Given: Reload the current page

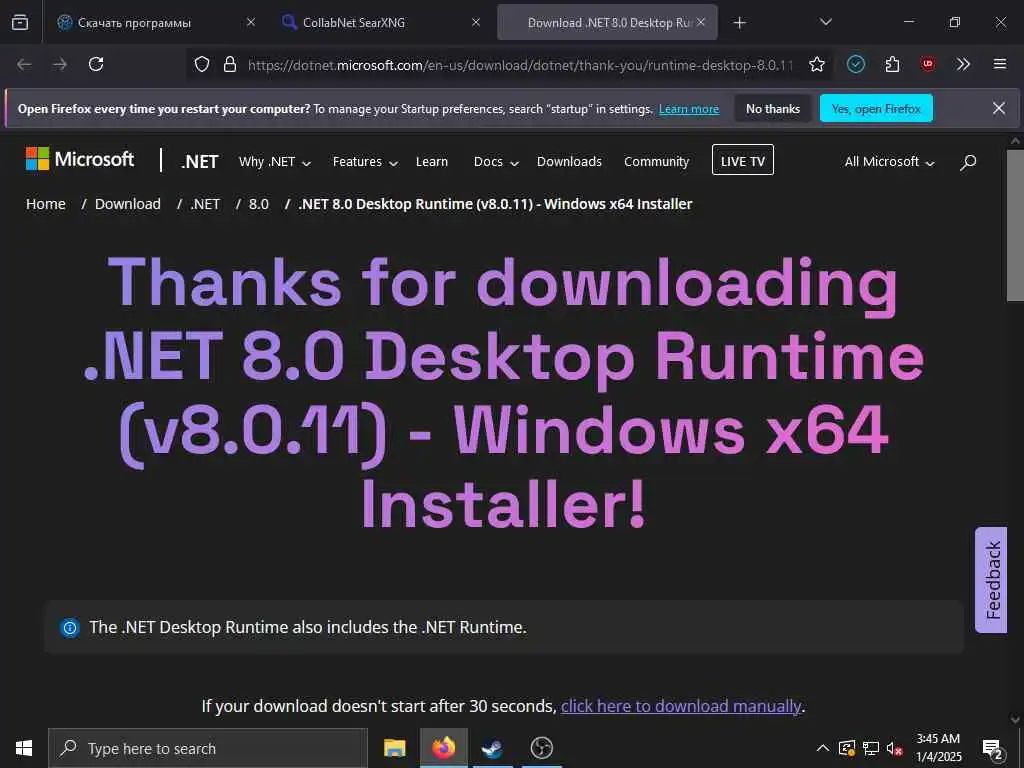Looking at the screenshot, I should coord(96,64).
